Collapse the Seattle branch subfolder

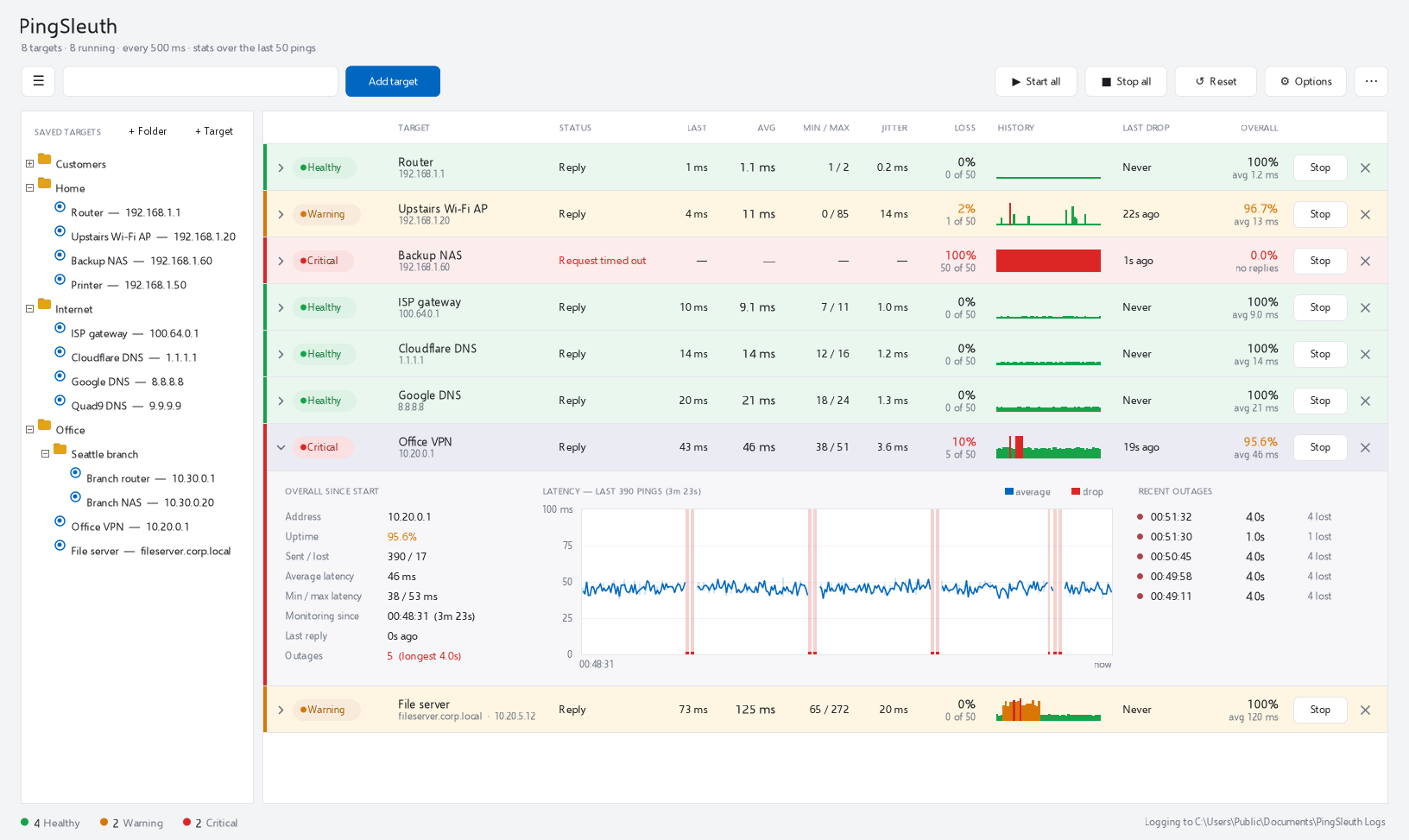click(45, 454)
